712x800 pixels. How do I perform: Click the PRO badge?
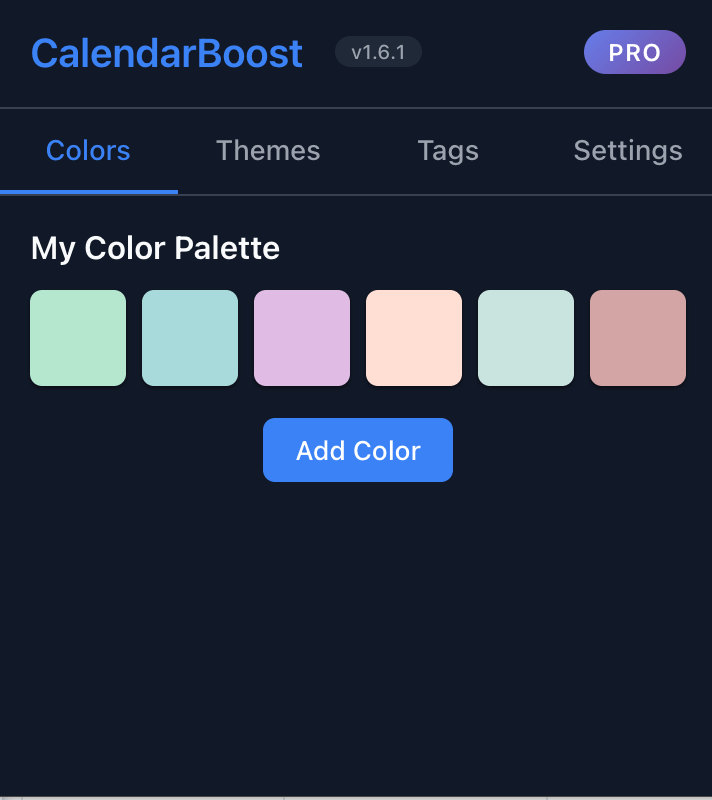634,52
